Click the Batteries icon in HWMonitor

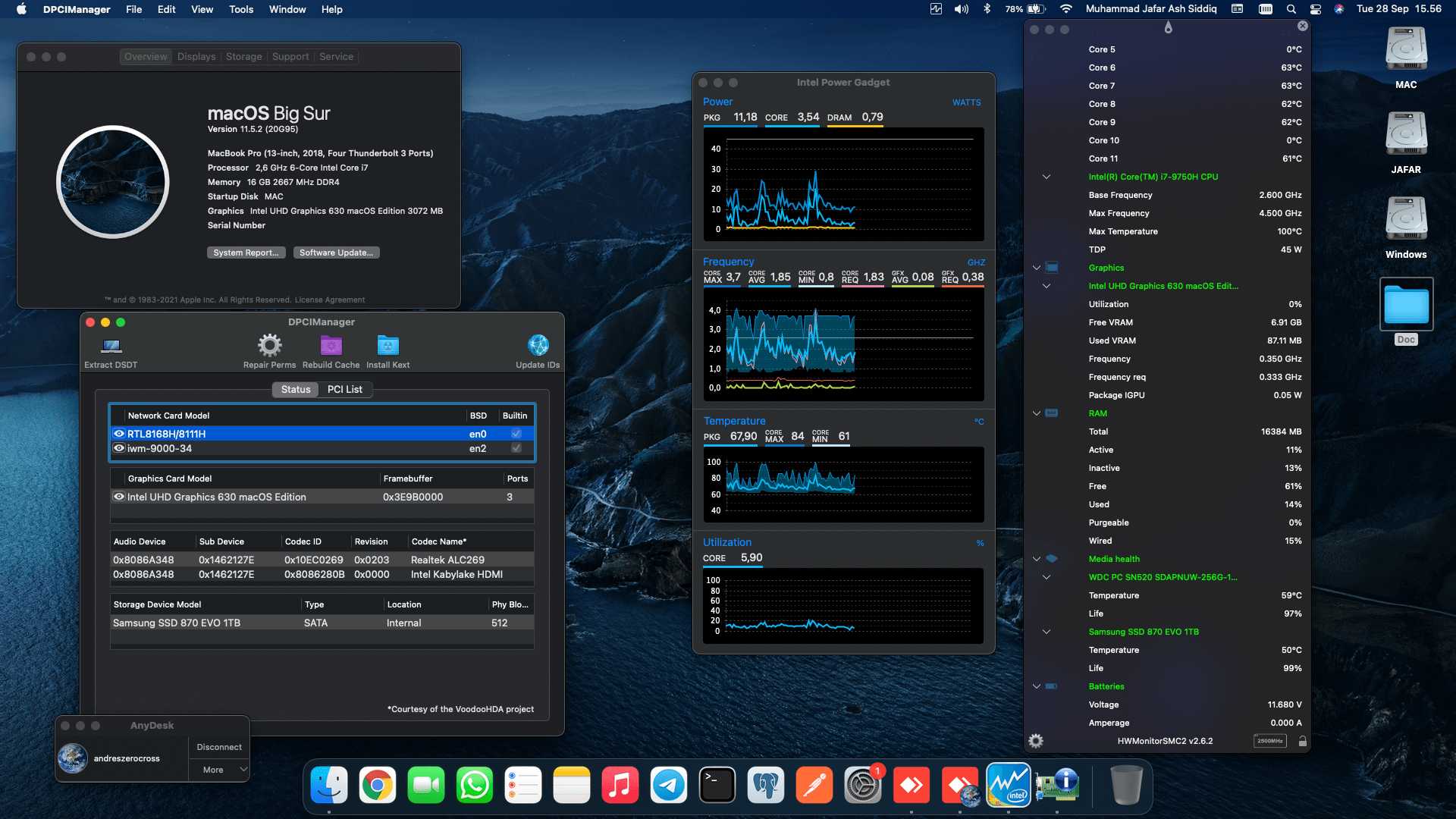pos(1052,686)
